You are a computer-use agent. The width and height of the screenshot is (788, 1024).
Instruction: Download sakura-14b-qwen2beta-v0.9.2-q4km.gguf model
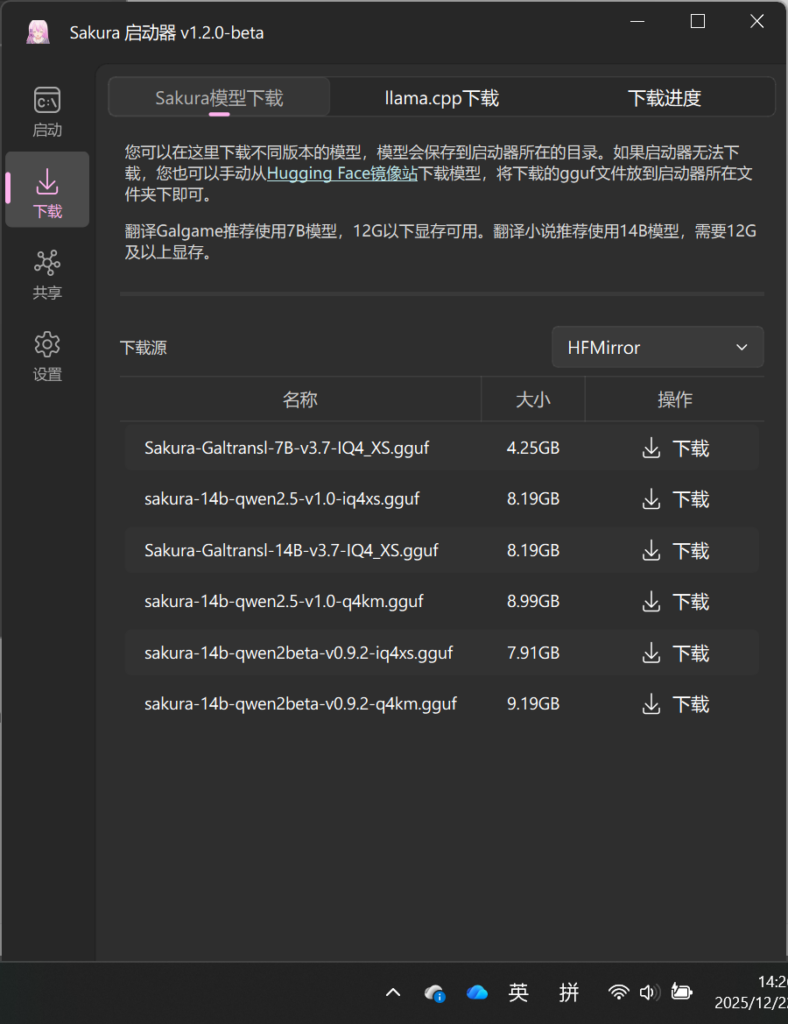pyautogui.click(x=675, y=704)
